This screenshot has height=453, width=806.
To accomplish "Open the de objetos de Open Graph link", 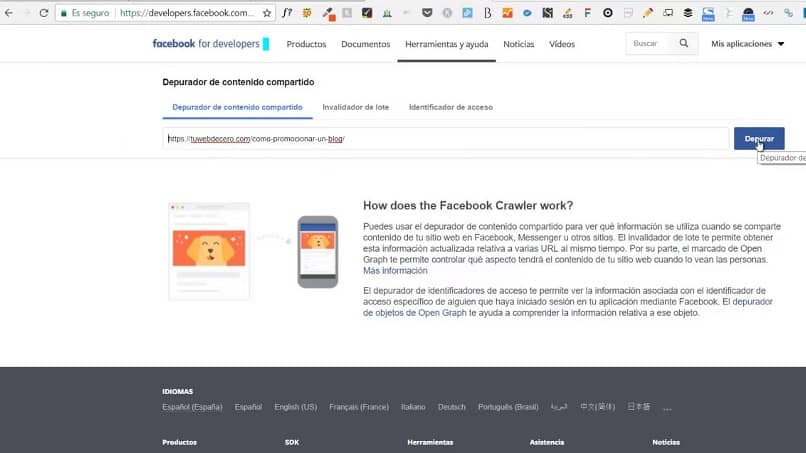I will click(x=414, y=313).
